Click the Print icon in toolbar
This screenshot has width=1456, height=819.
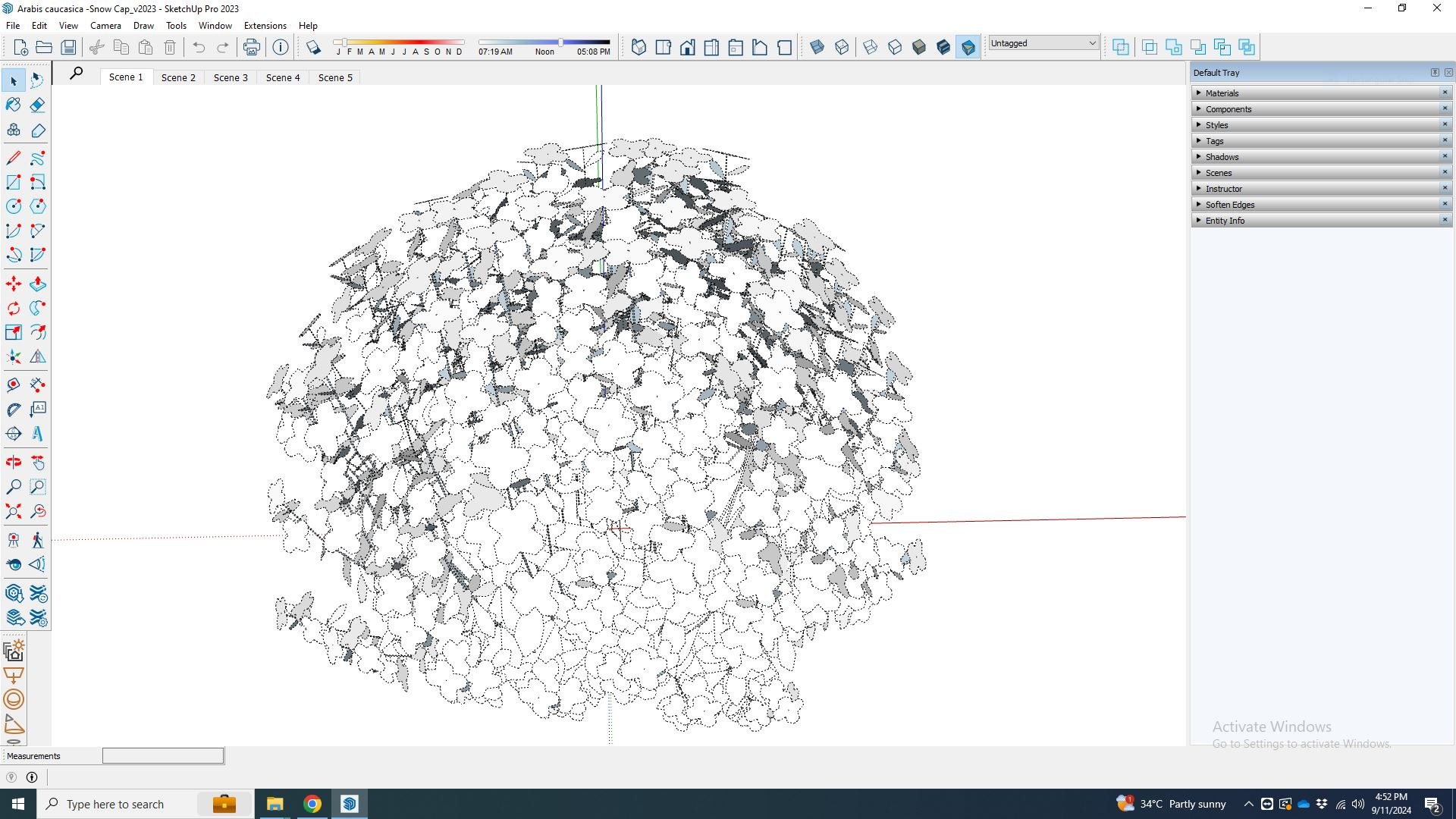click(251, 47)
